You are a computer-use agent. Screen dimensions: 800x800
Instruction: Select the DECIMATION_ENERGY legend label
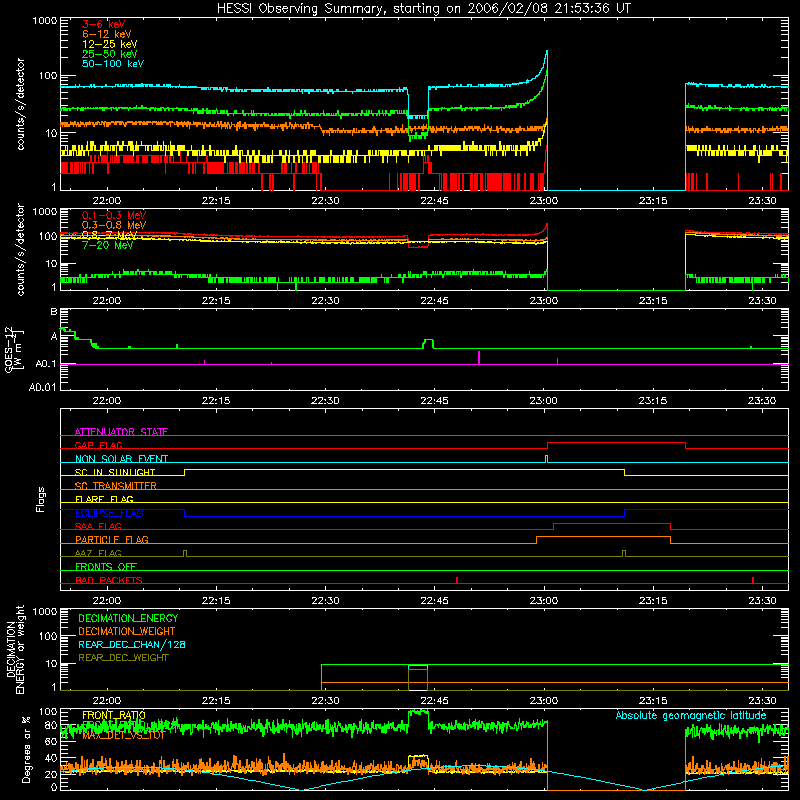pos(128,618)
